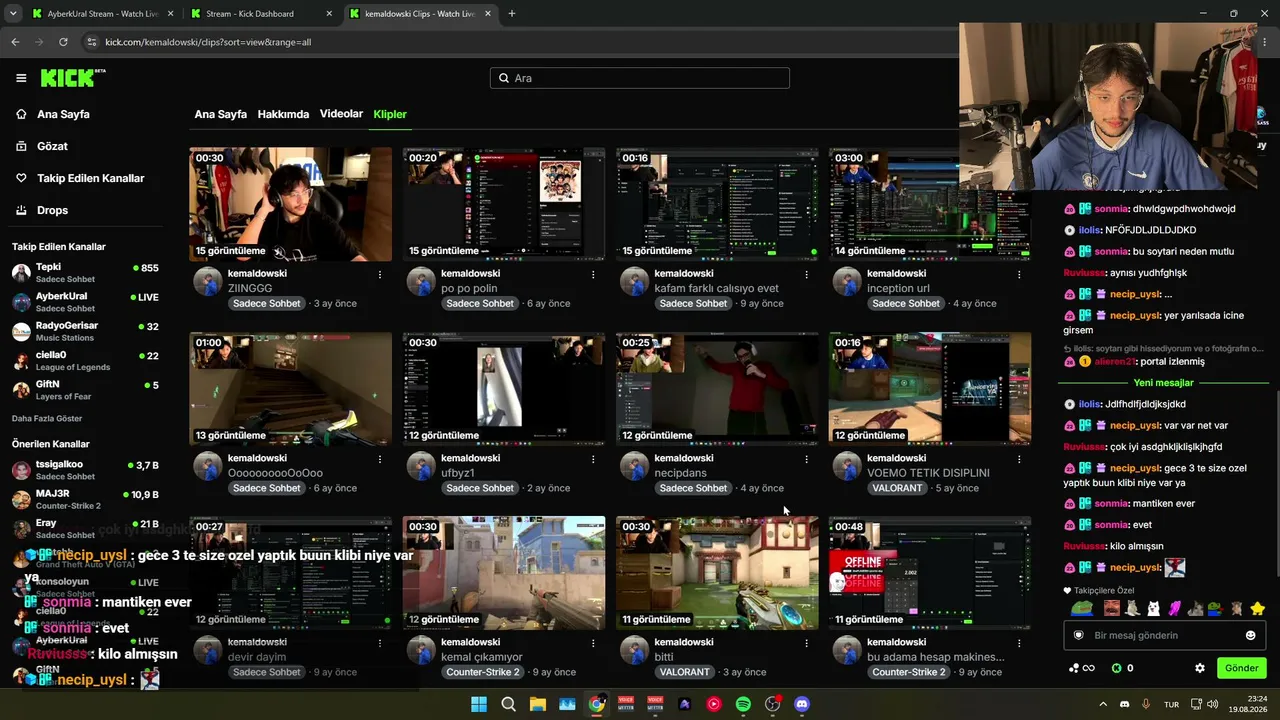
Task: Open options menu for inception url clip
Action: (x=1020, y=274)
